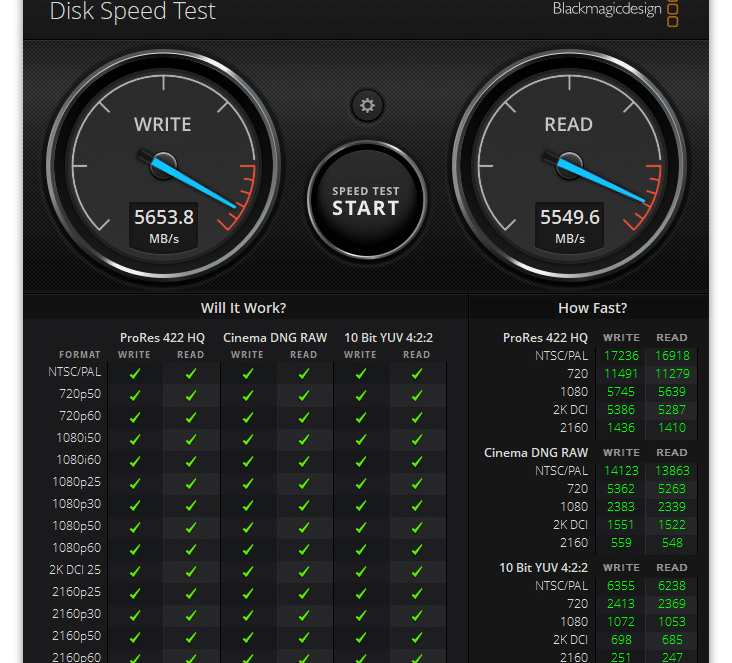
Task: Click Cinema DNG NTSC/PAL write value 14123
Action: click(x=621, y=471)
